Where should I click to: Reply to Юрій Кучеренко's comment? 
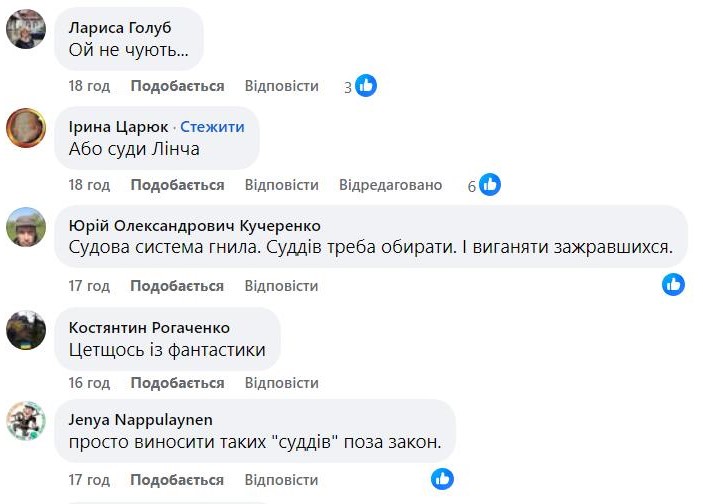tap(281, 286)
